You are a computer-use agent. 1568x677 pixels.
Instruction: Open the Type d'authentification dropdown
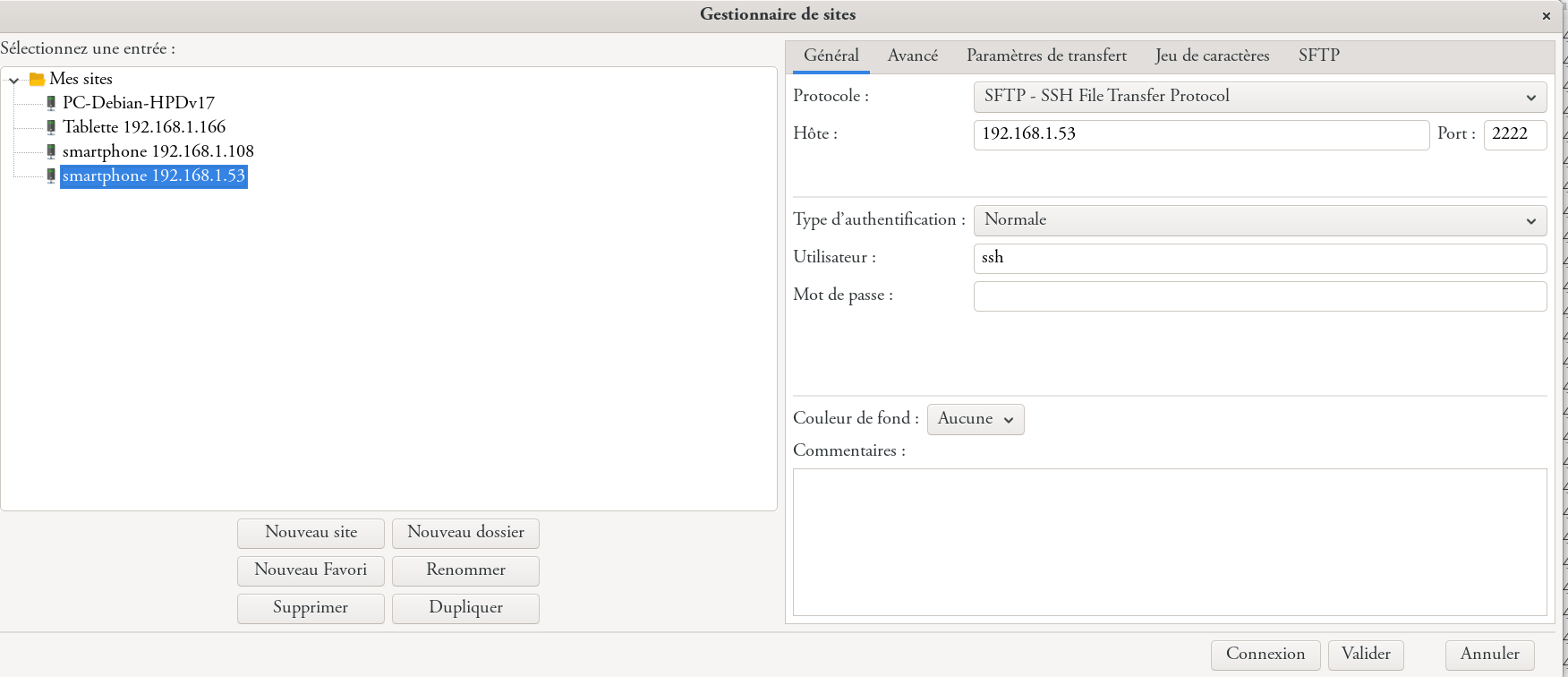pos(1260,220)
